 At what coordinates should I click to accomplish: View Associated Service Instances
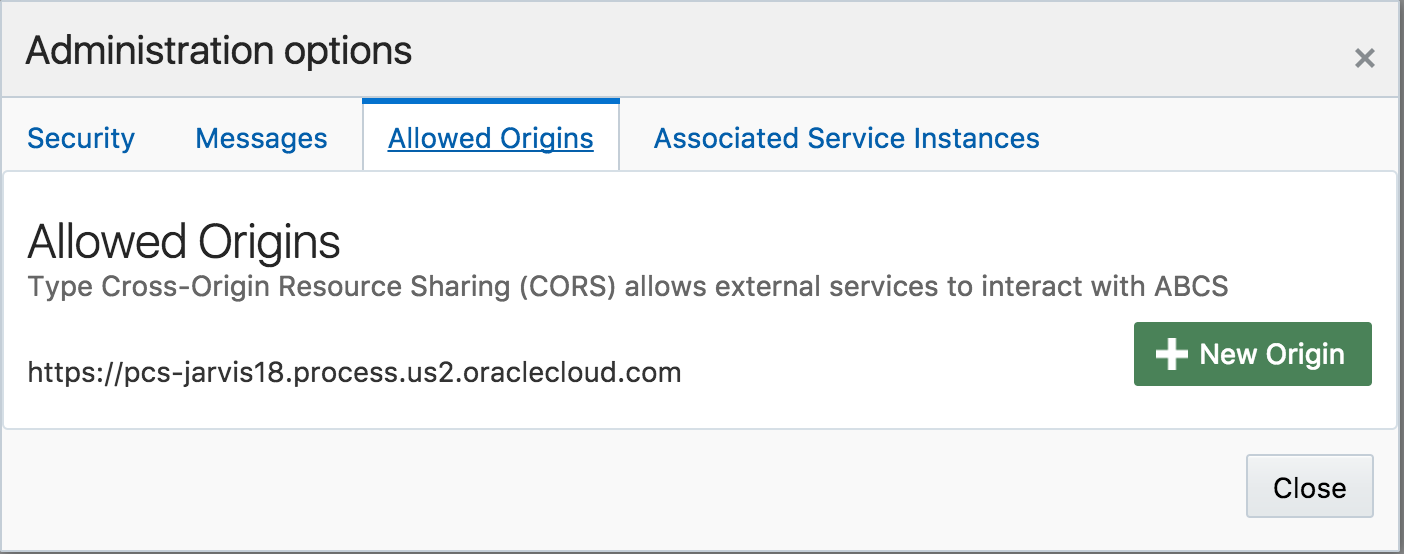pos(847,138)
